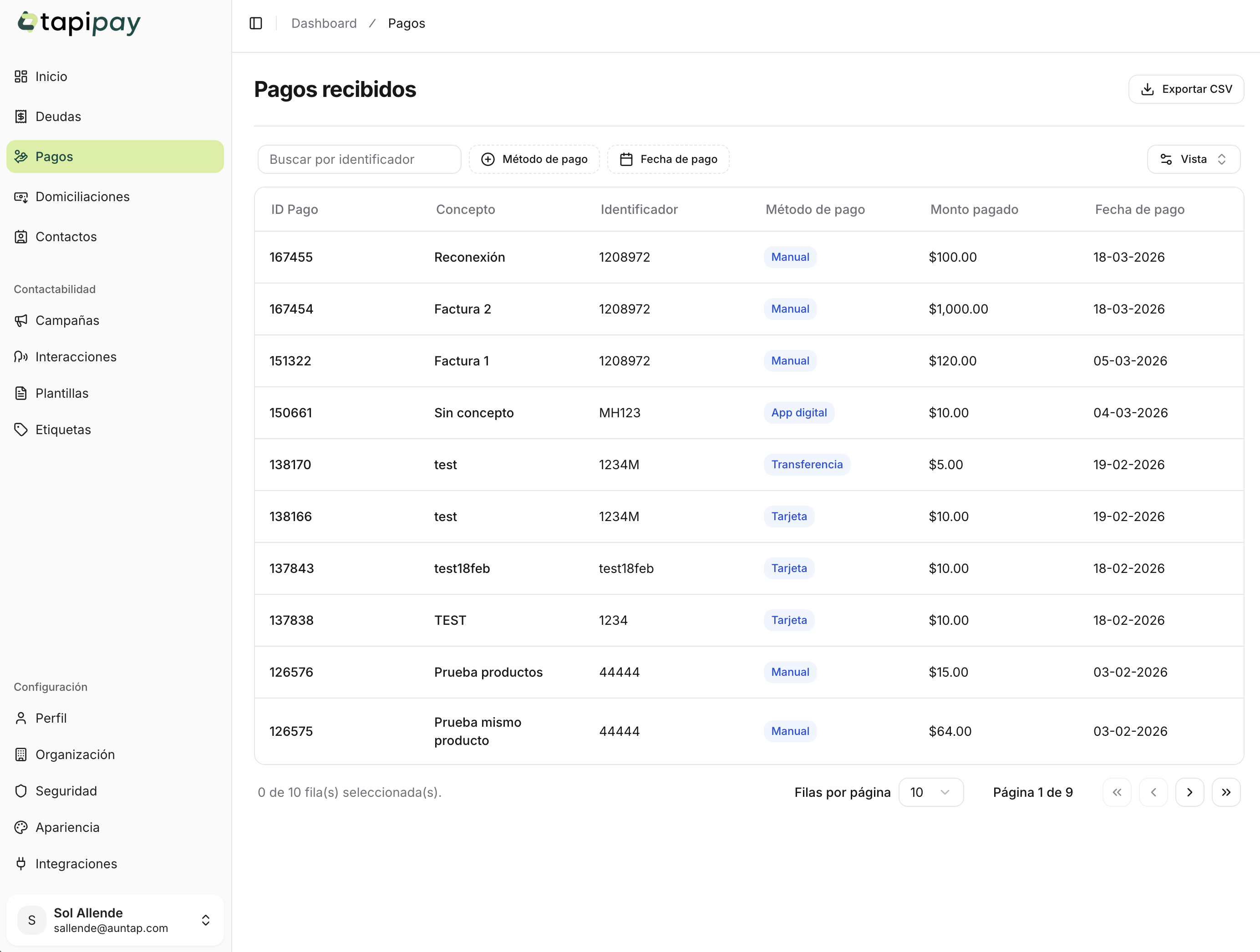This screenshot has width=1260, height=952.
Task: Open Interacciones in the sidebar
Action: (75, 357)
